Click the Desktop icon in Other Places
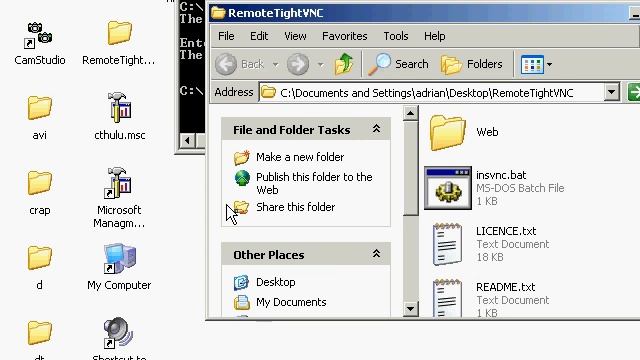640x360 pixels. (x=241, y=282)
